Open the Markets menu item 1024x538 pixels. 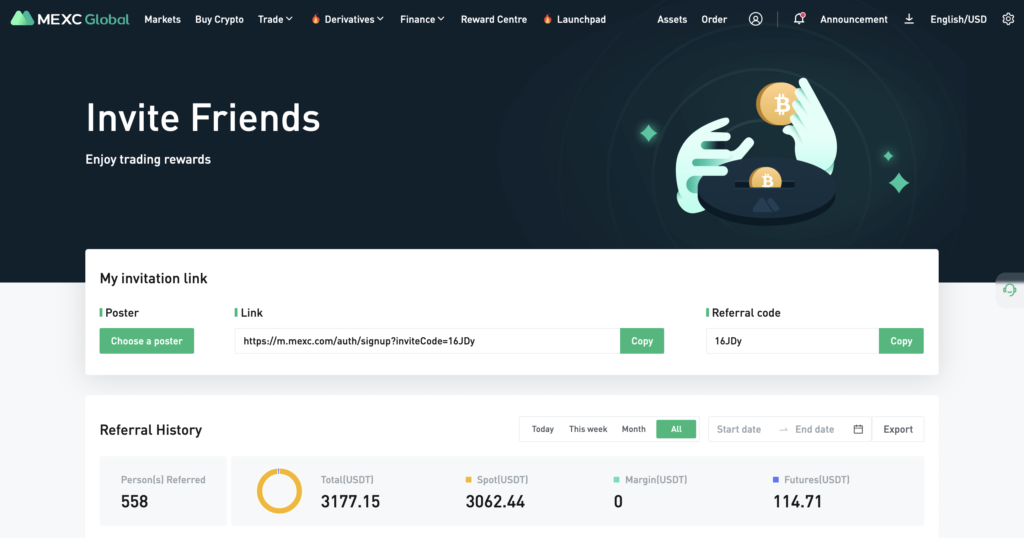[x=162, y=19]
